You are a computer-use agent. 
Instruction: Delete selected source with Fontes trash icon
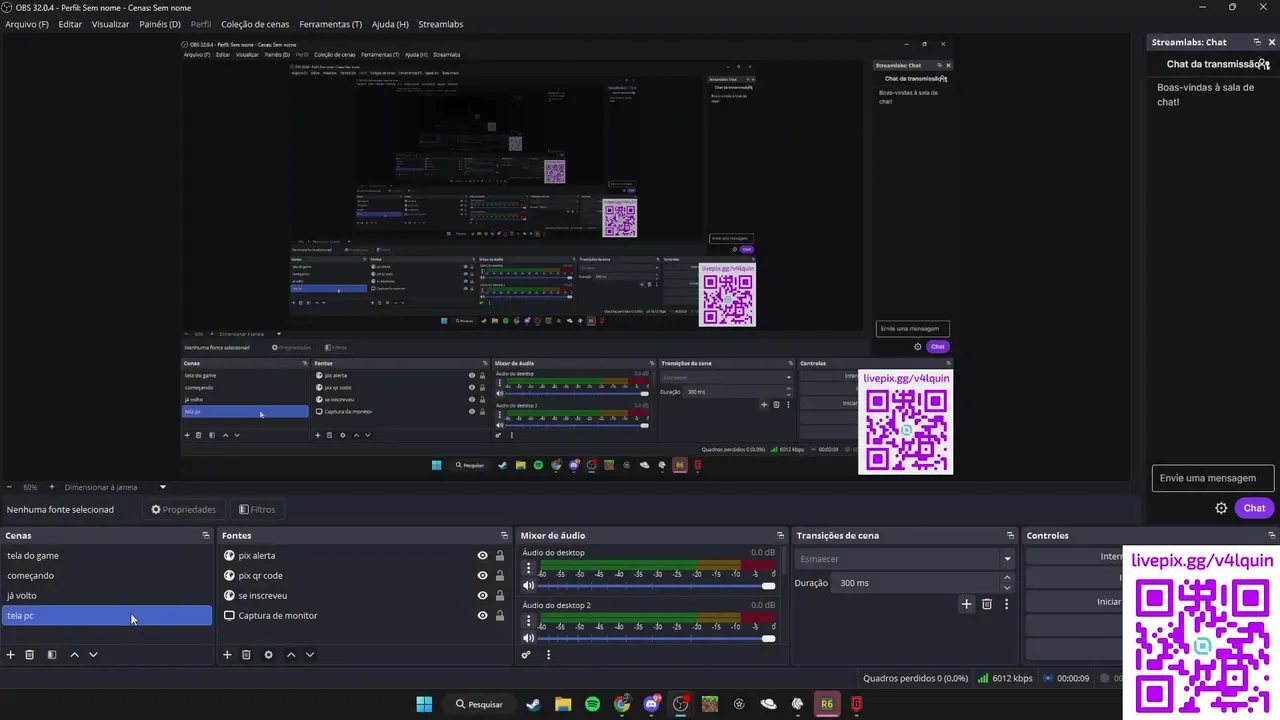(246, 655)
